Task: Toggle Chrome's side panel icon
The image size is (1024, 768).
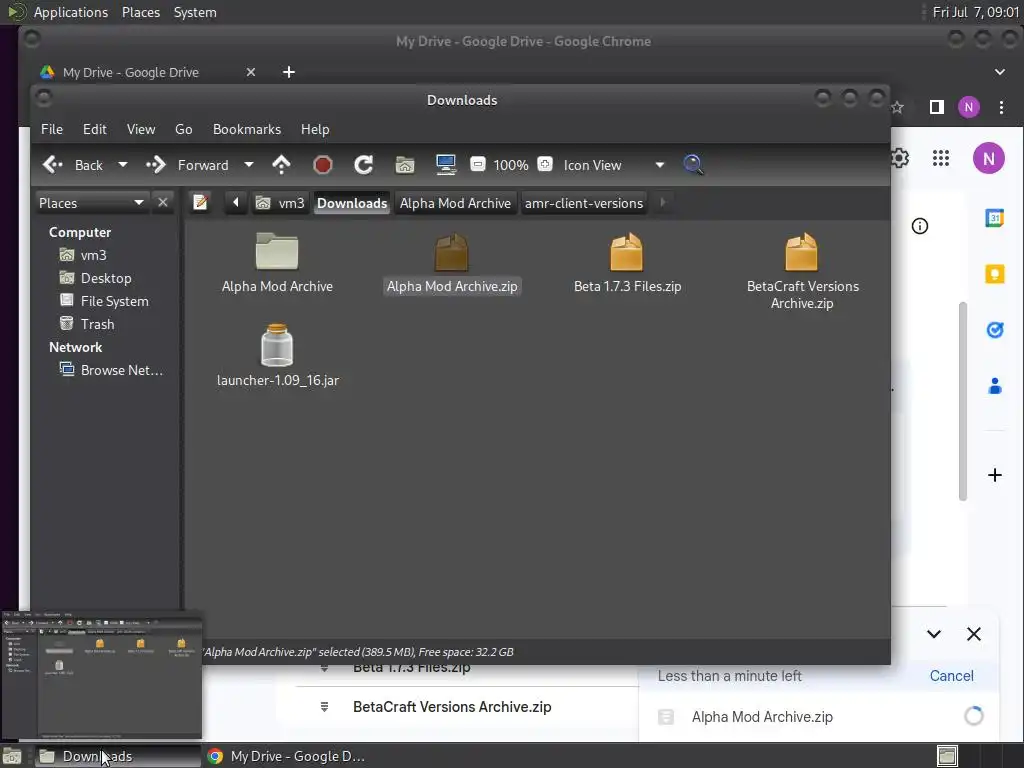Action: [x=936, y=107]
